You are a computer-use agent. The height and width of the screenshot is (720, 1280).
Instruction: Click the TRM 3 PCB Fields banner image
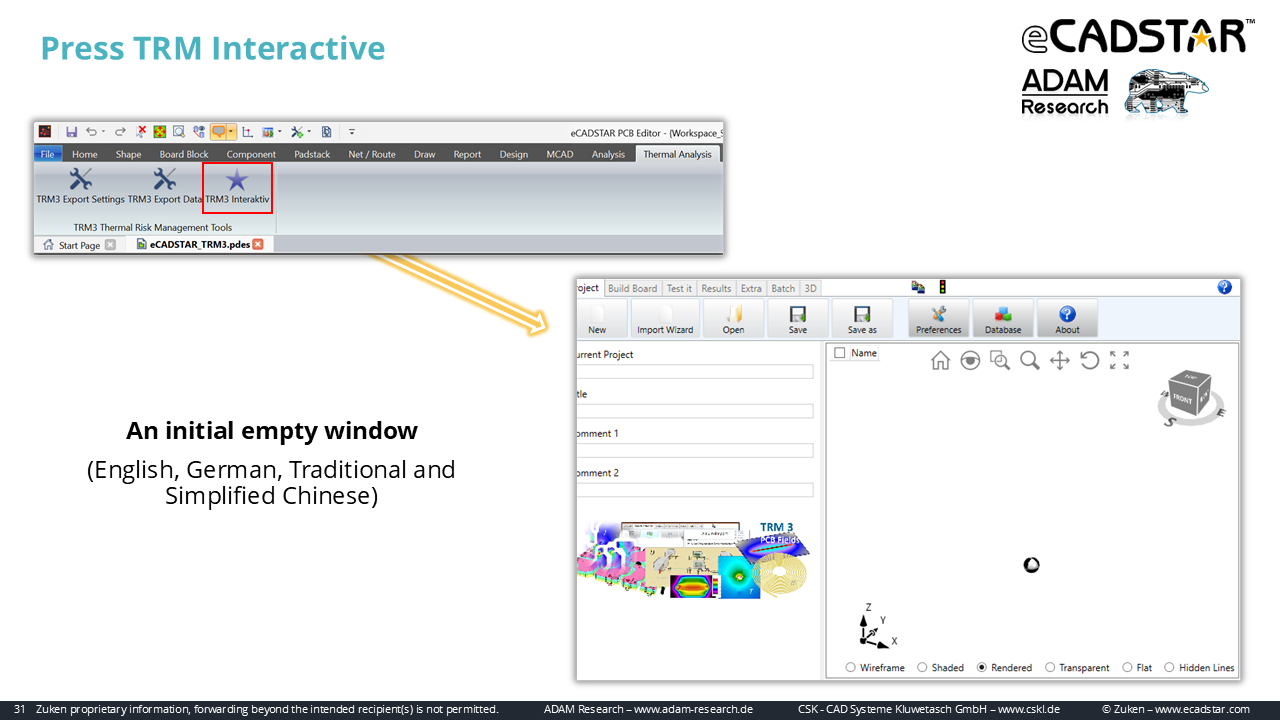(693, 559)
